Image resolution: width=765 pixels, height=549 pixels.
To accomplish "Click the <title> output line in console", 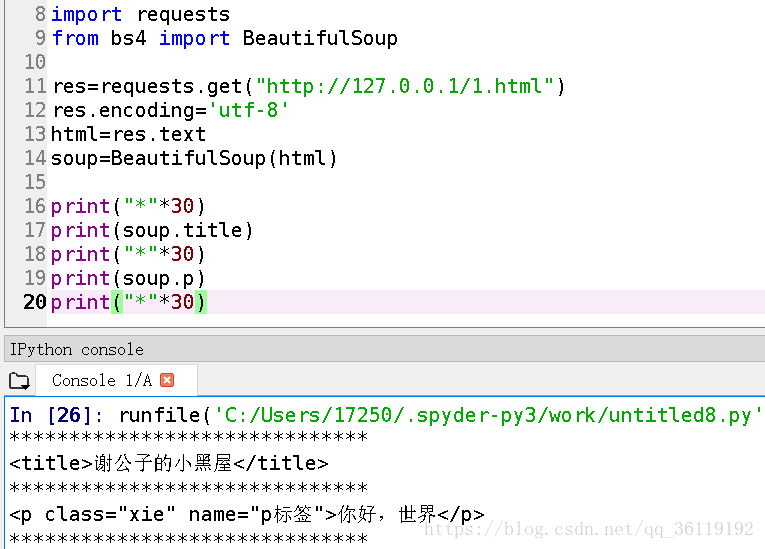I will (x=169, y=463).
